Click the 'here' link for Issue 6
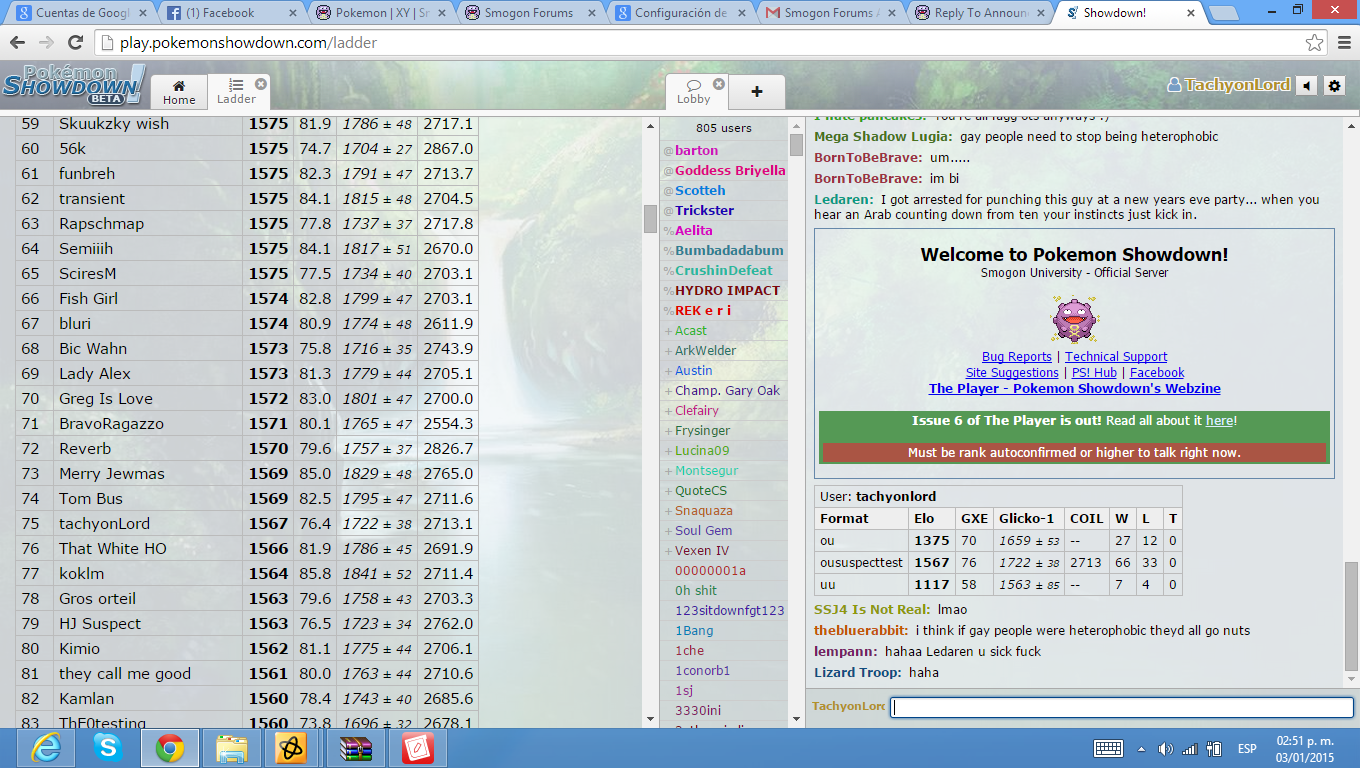The height and width of the screenshot is (768, 1360). click(1219, 421)
